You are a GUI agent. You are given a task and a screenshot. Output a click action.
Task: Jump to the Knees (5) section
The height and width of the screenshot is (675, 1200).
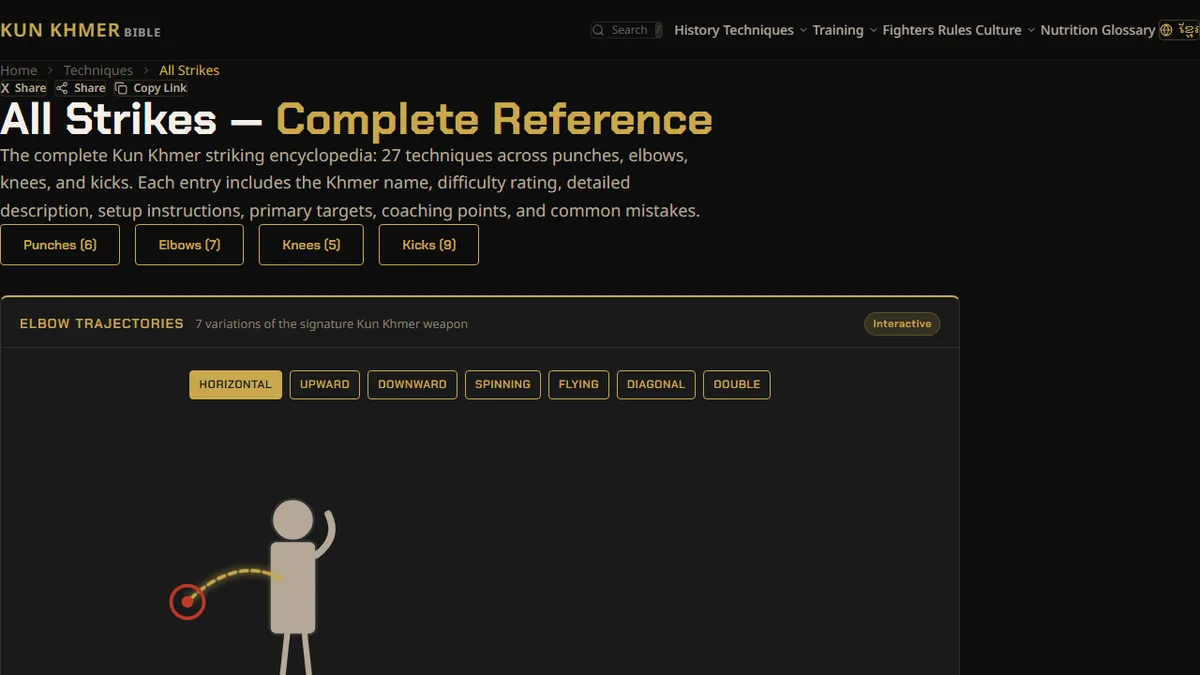(311, 245)
